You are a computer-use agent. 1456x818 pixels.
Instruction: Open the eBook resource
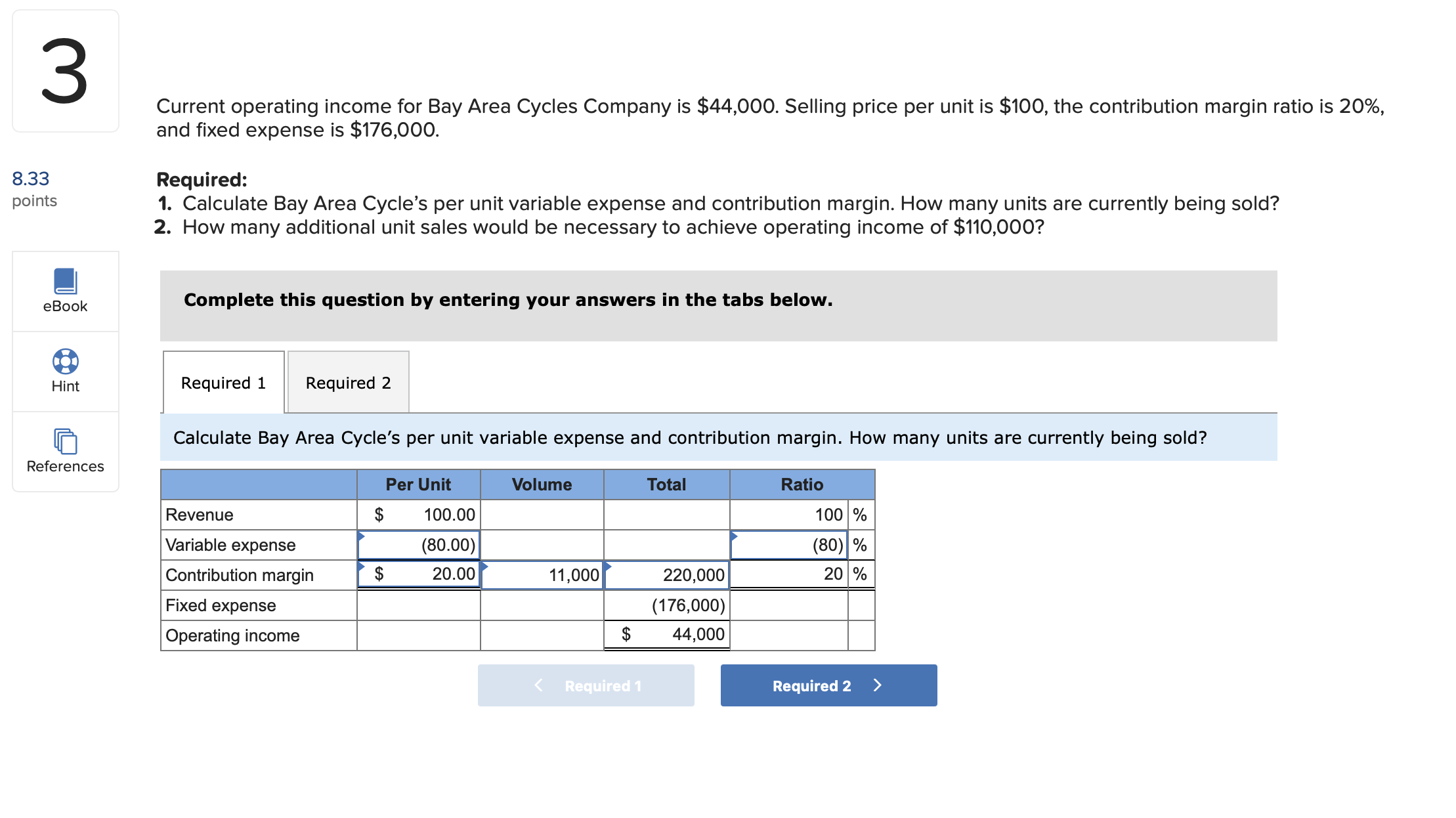click(65, 291)
